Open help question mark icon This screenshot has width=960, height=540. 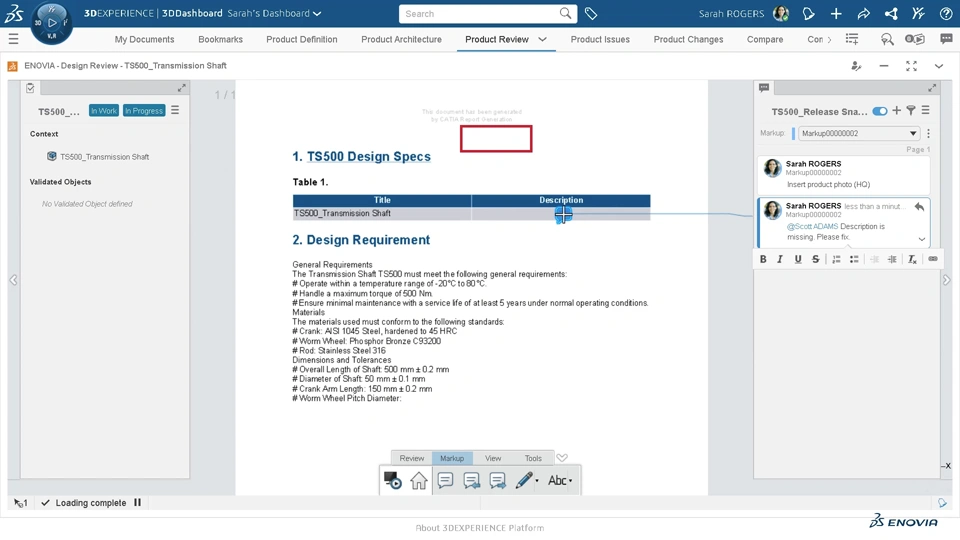(946, 13)
